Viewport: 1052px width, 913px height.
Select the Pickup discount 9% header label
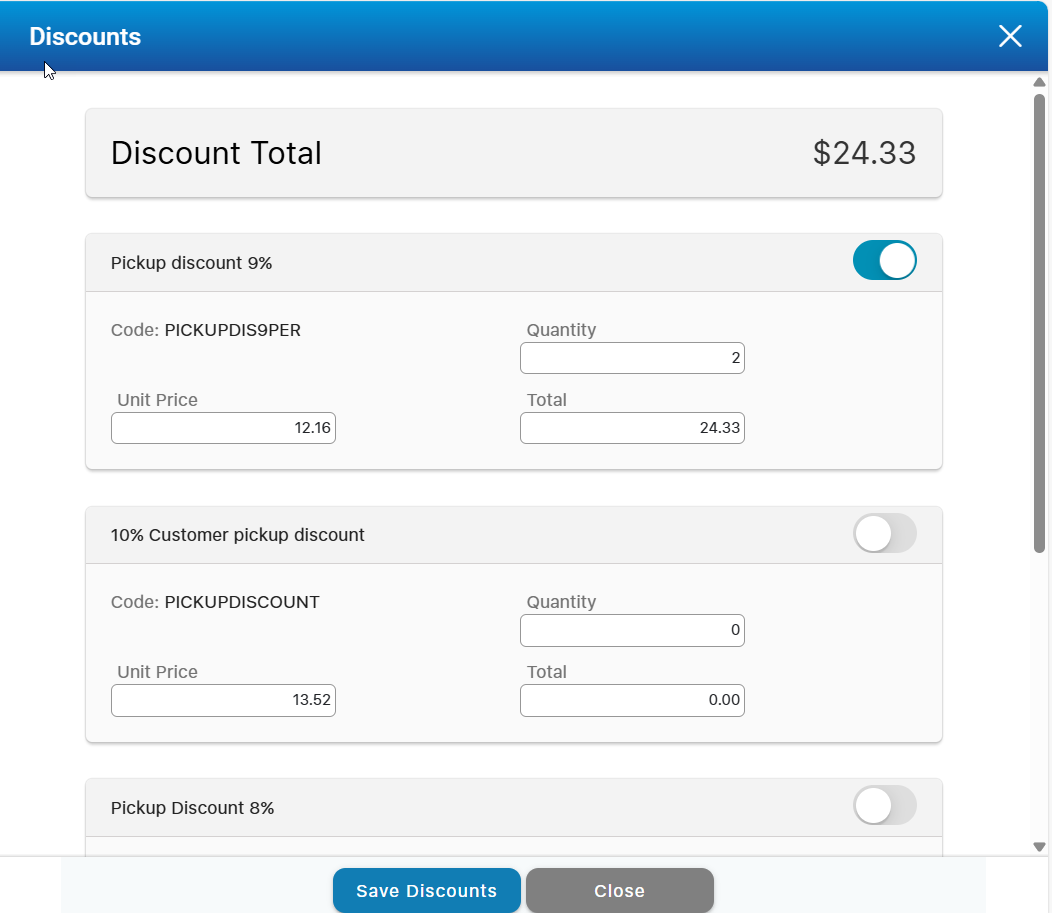coord(192,263)
